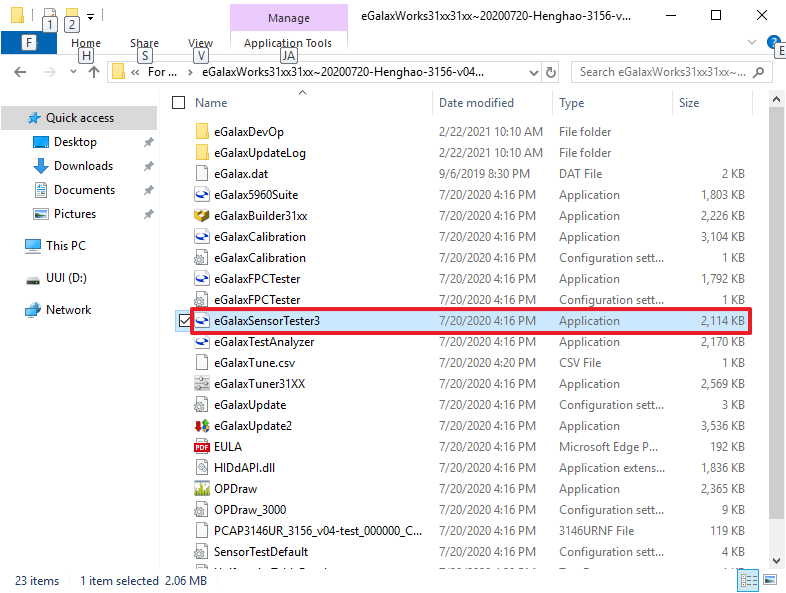Open the eGalaxBuilder31xx application icon

click(202, 216)
